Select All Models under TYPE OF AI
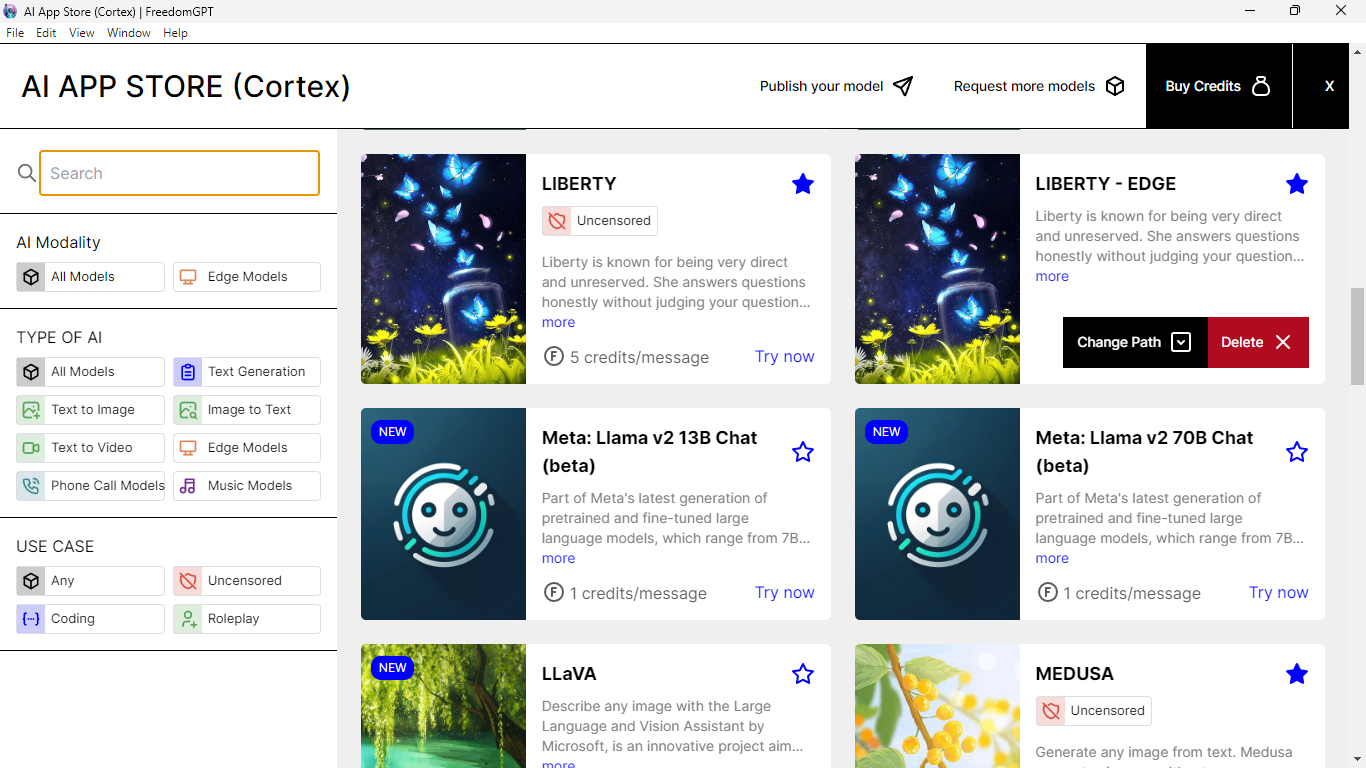Screen dimensions: 1366x768 coord(90,372)
